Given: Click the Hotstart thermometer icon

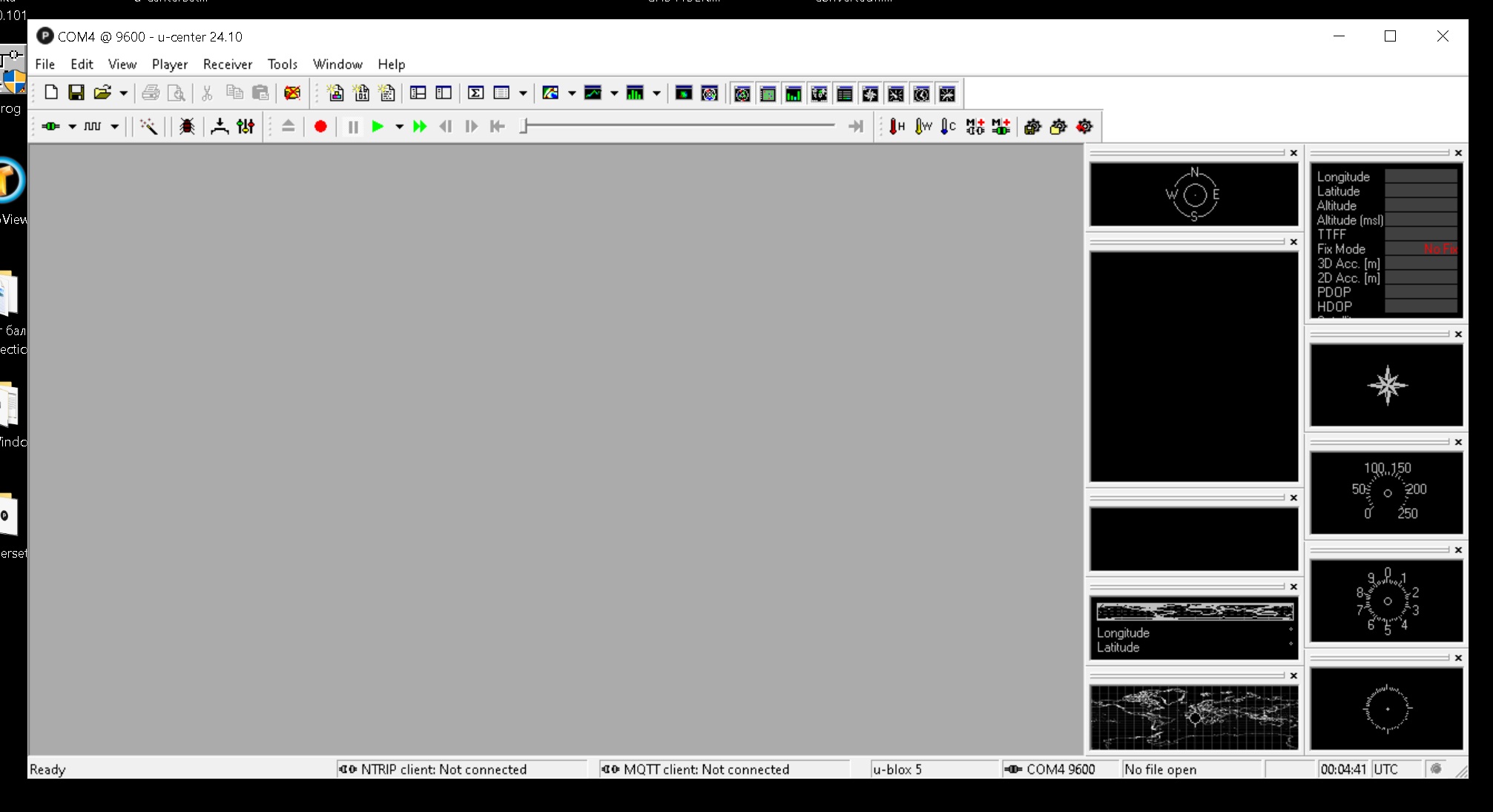Looking at the screenshot, I should coord(897,127).
